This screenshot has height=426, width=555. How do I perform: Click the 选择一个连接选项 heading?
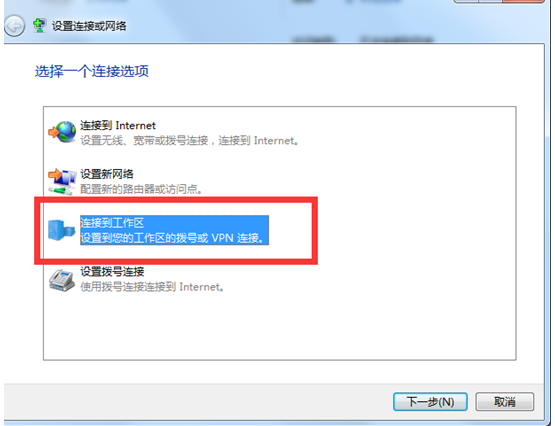point(92,71)
